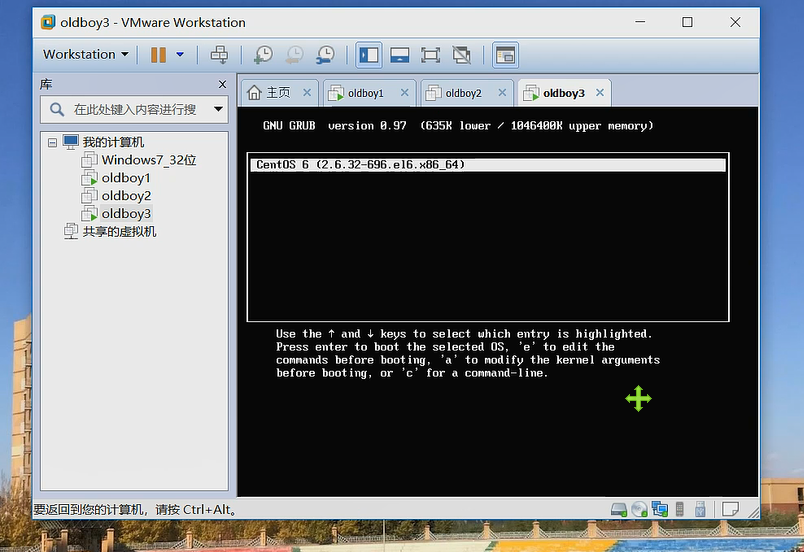Select the CentOS 6 GRUB boot entry
Screen dimensions: 804x552
[x=488, y=165]
